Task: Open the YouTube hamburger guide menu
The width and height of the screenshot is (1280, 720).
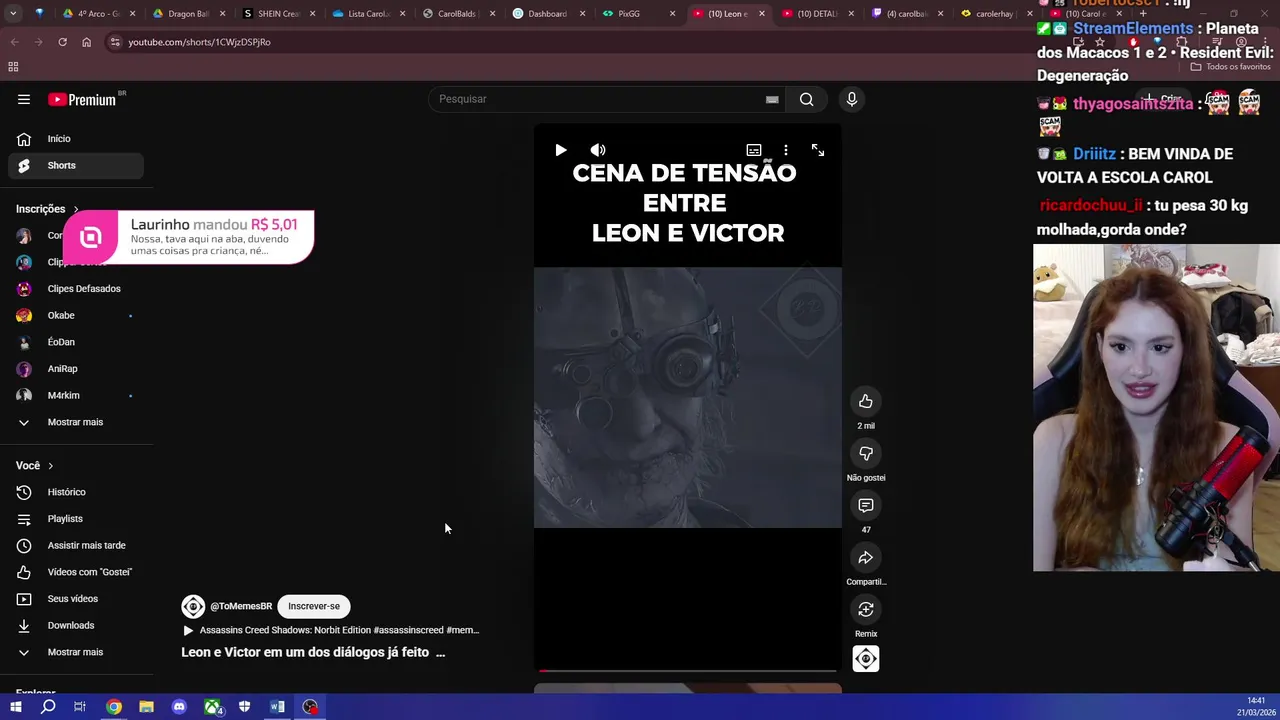Action: tap(24, 99)
